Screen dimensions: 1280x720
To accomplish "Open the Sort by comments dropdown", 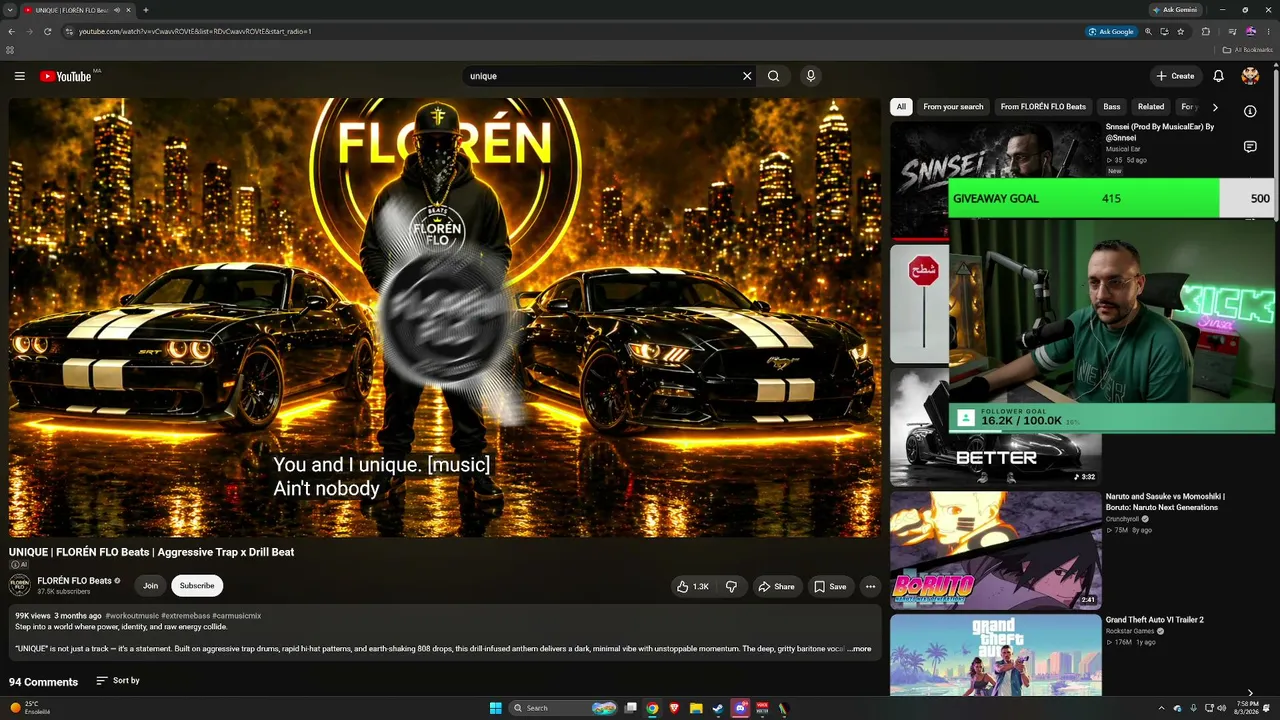I will pos(118,681).
